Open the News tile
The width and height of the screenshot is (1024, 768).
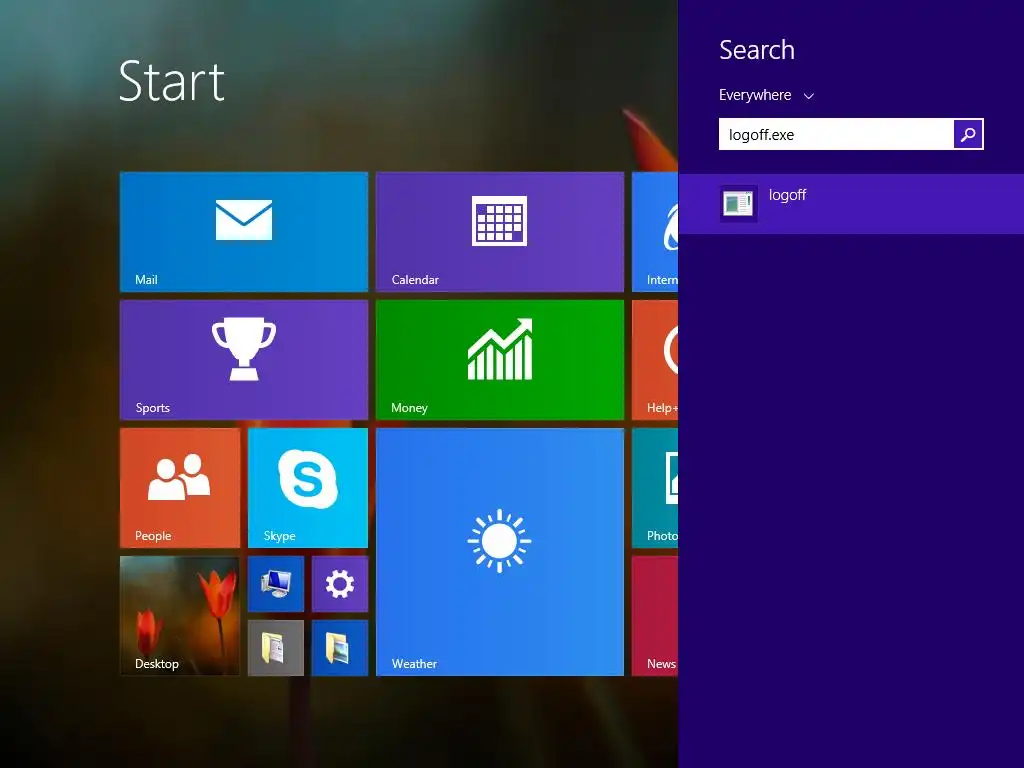pyautogui.click(x=655, y=616)
